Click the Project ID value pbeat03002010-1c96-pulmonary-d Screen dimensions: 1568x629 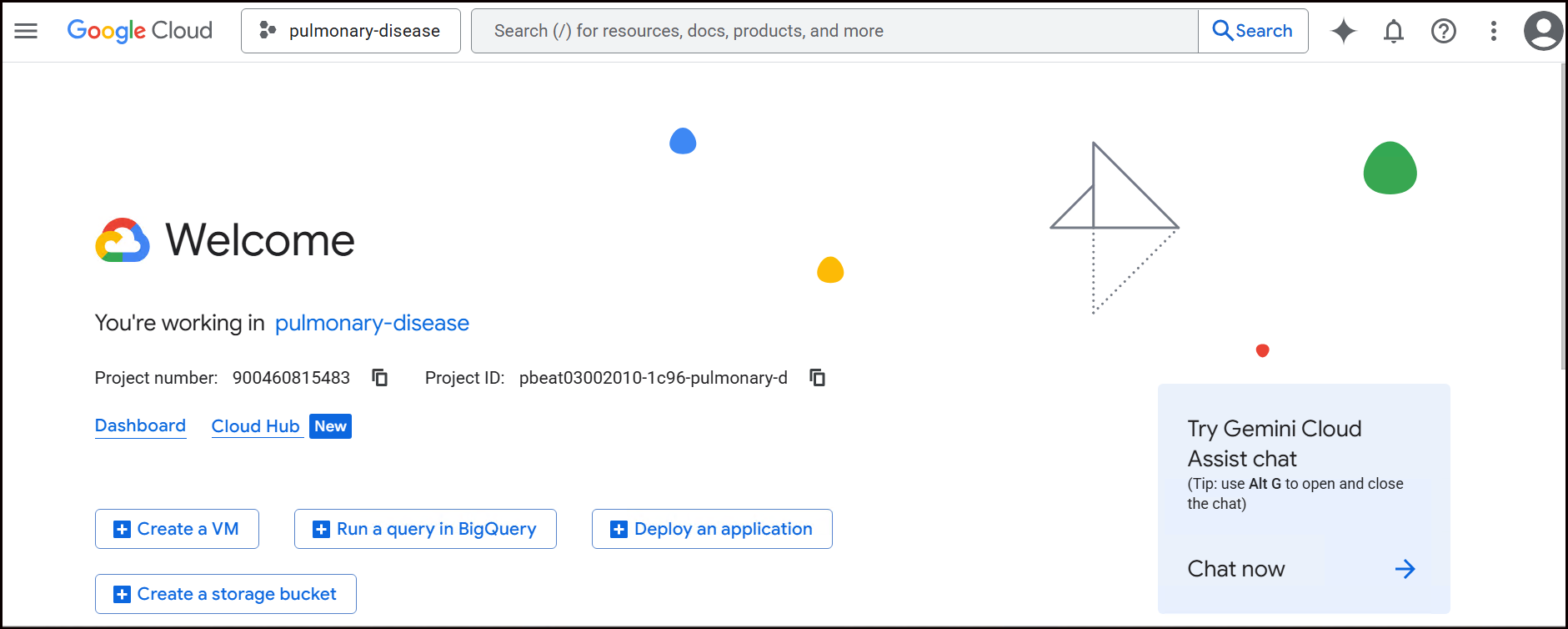tap(654, 378)
